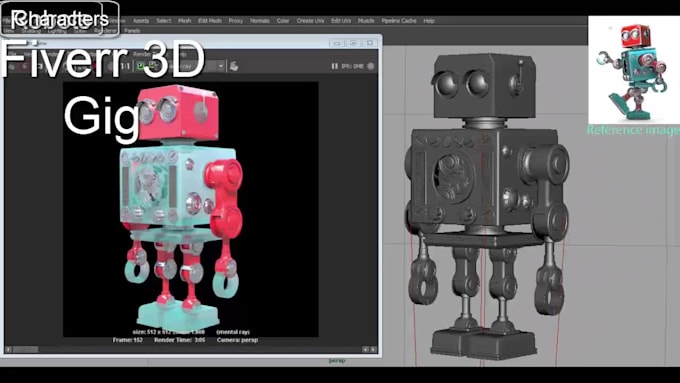This screenshot has width=680, height=383.
Task: Click the render settings icon beside dropdown
Action: click(234, 66)
